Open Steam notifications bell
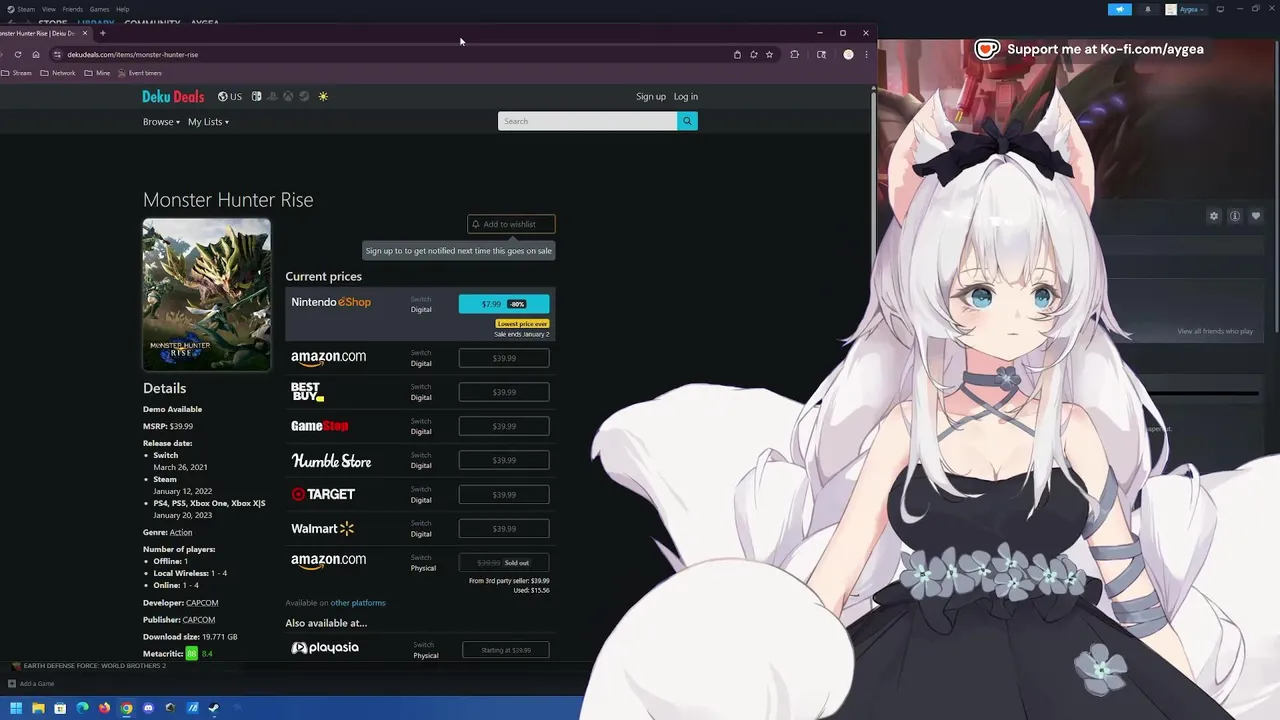 tap(1147, 9)
